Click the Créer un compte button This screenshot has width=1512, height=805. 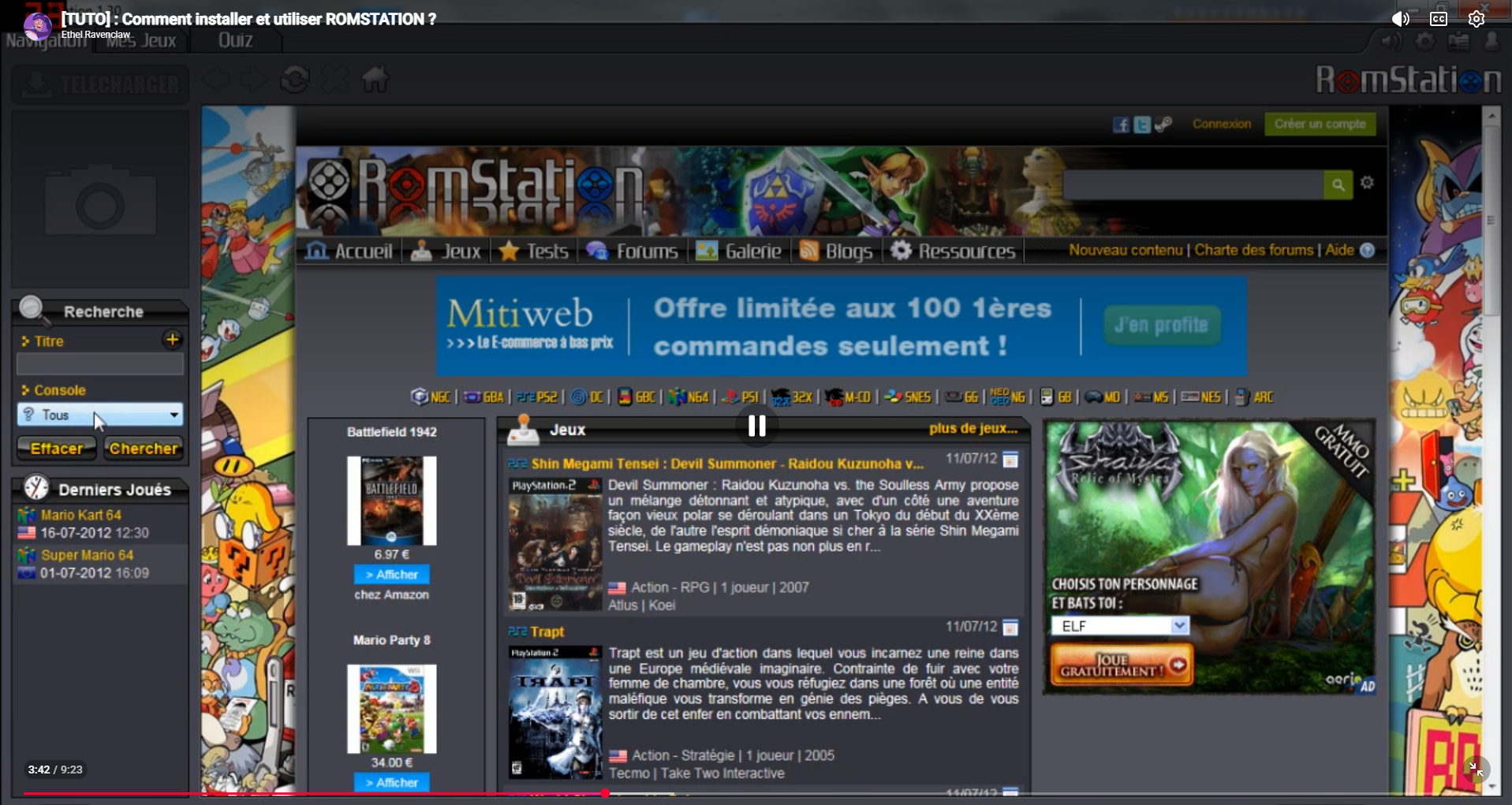[1320, 124]
